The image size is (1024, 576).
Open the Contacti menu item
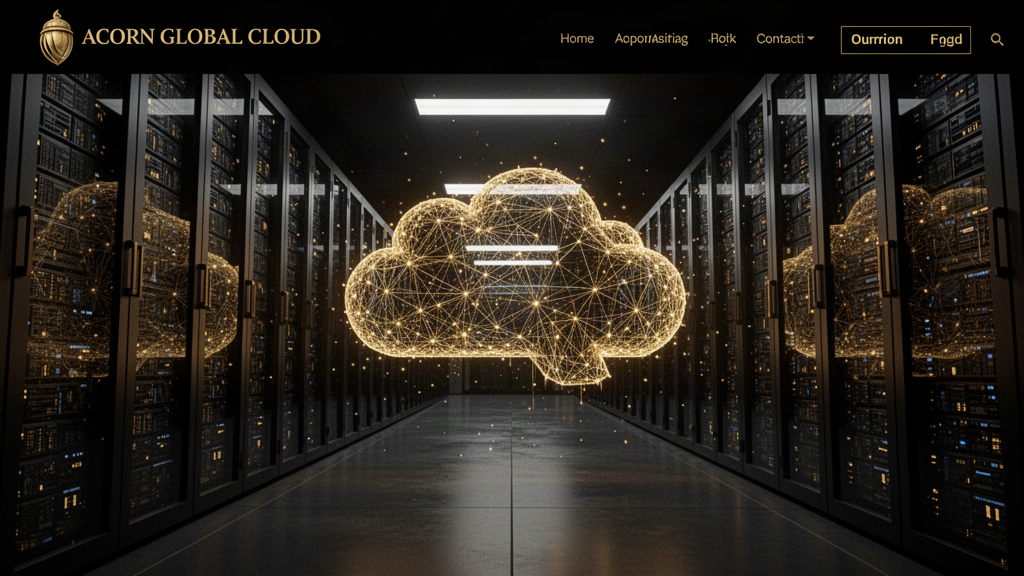[780, 39]
